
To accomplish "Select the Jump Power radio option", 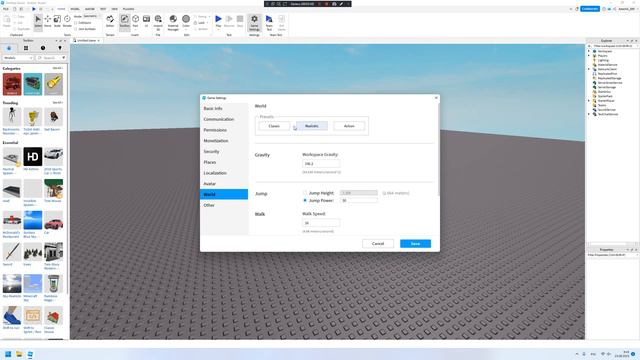I will (x=305, y=200).
